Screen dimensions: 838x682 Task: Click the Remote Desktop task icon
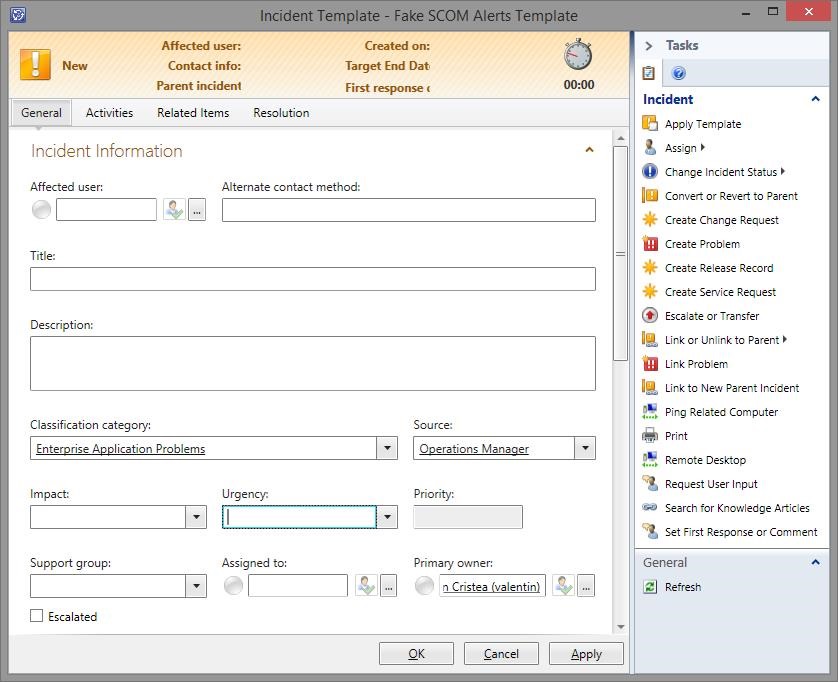pos(650,460)
